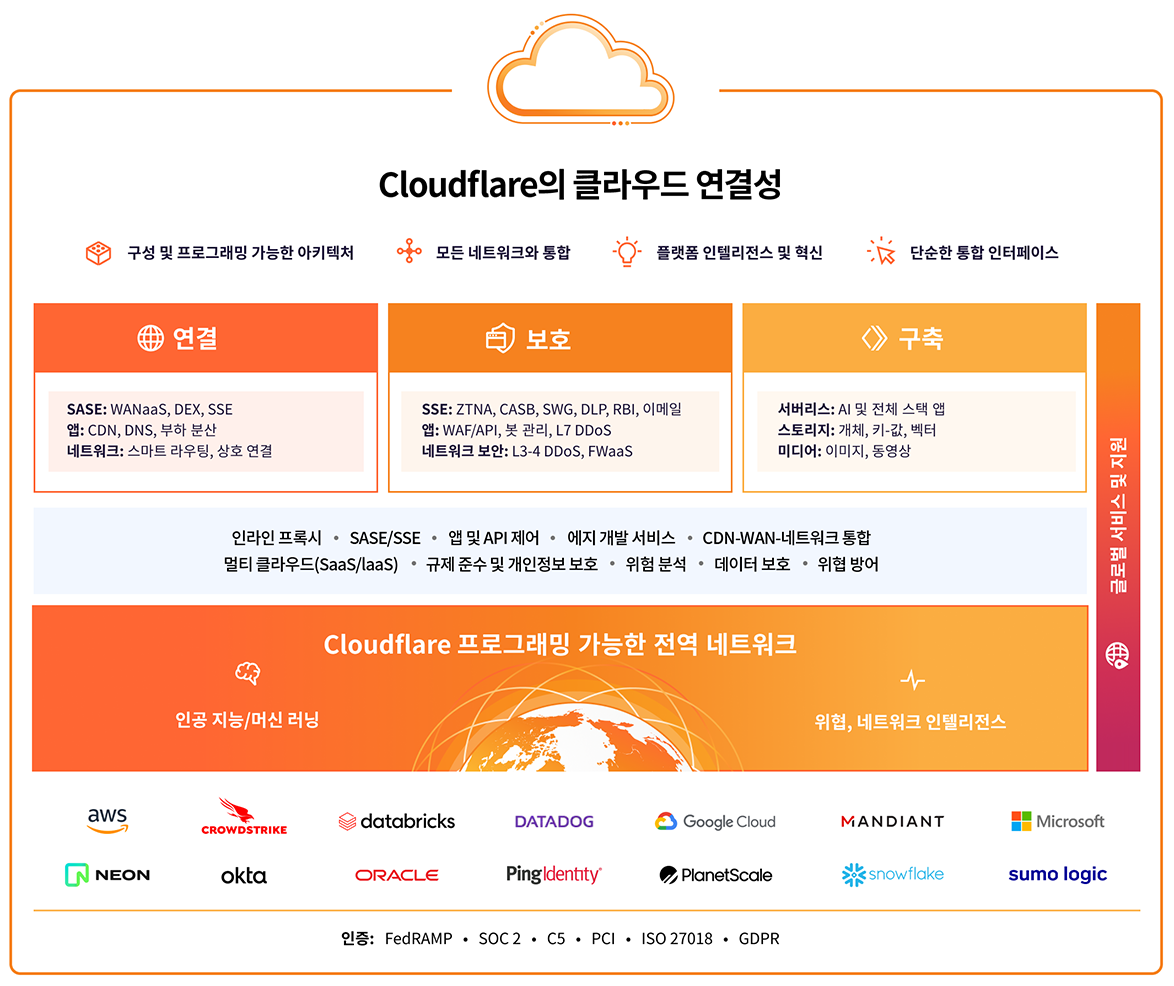
Task: Click the 위협 방어 item
Action: pos(848,564)
